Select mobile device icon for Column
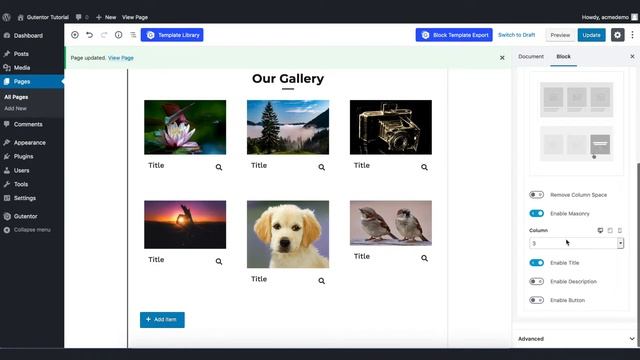 coord(620,231)
